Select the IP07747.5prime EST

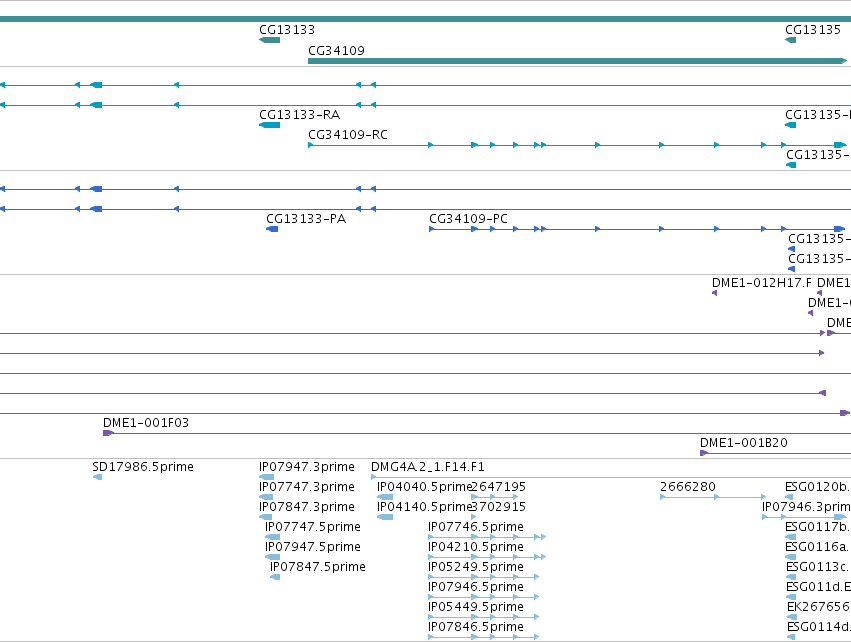click(x=272, y=537)
